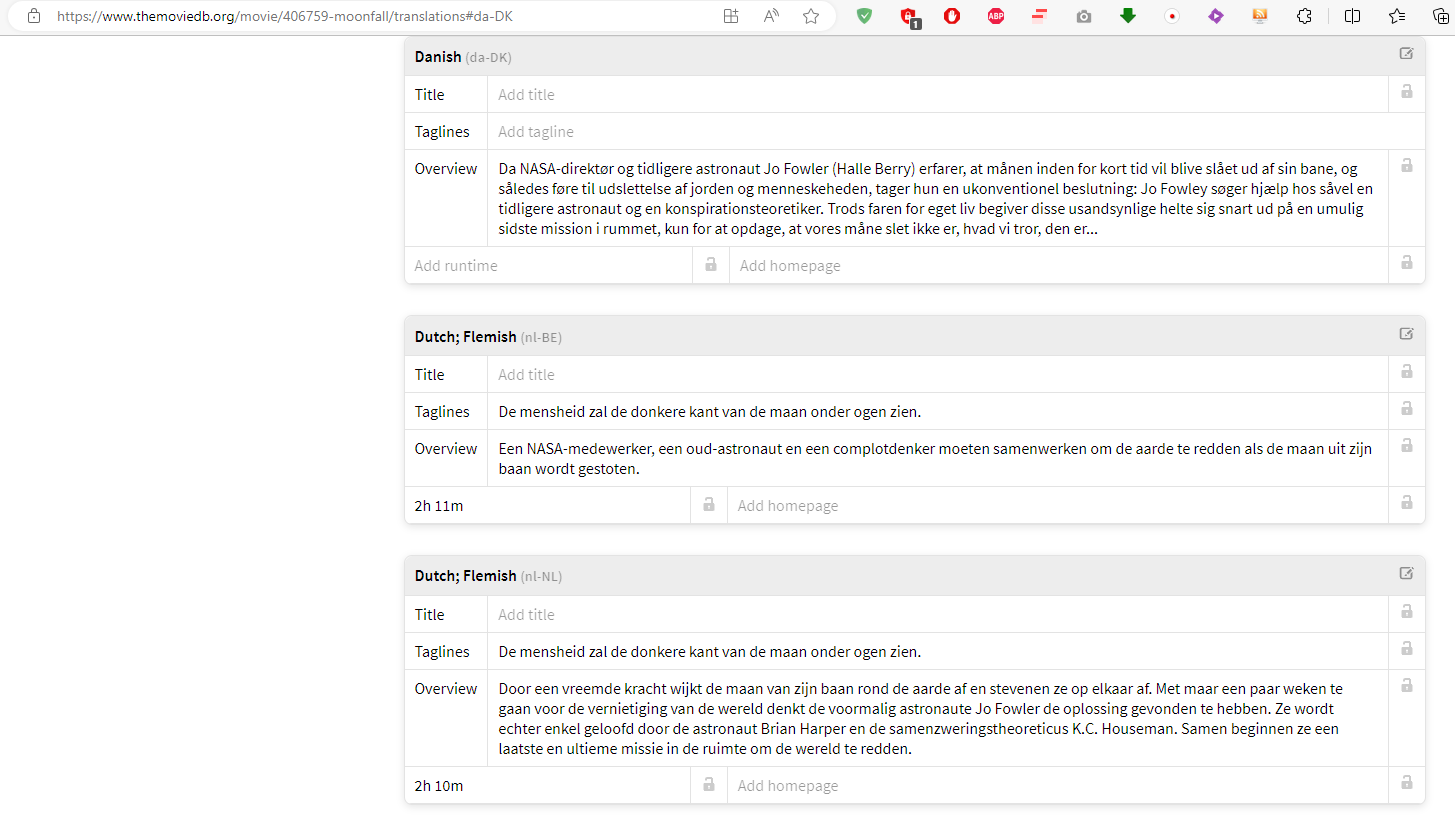Screen dimensions: 1455x816
Task: Open the Read aloud icon in address bar
Action: click(x=771, y=16)
